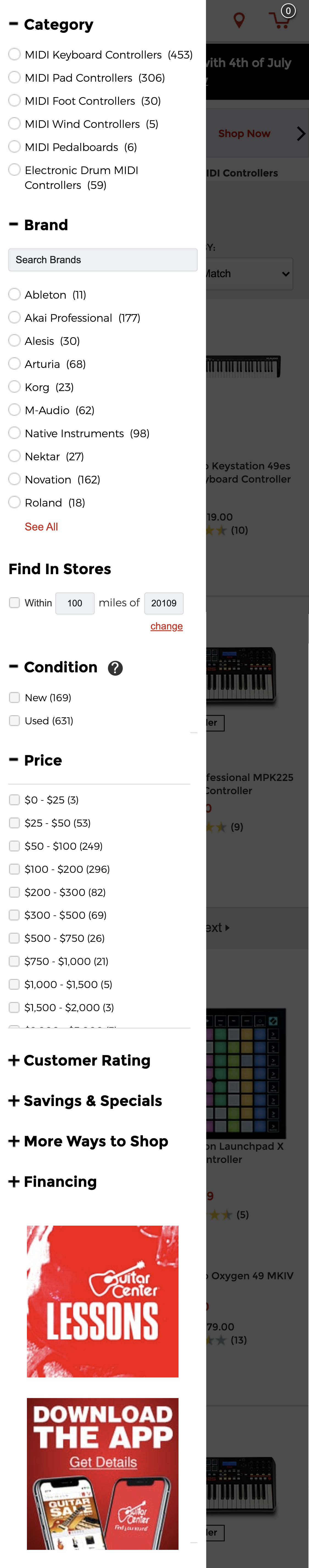Click the Shop Now button
Image resolution: width=309 pixels, height=1568 pixels.
[244, 133]
